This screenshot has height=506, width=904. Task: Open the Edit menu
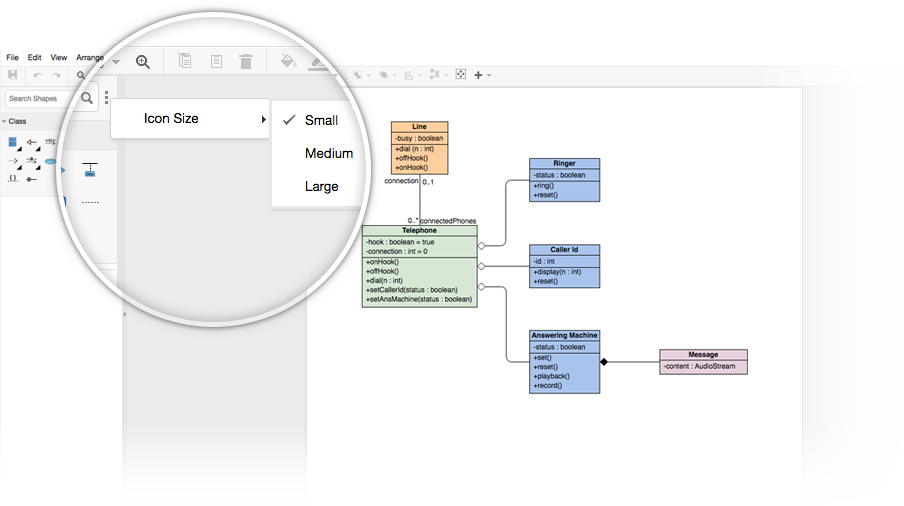coord(34,57)
